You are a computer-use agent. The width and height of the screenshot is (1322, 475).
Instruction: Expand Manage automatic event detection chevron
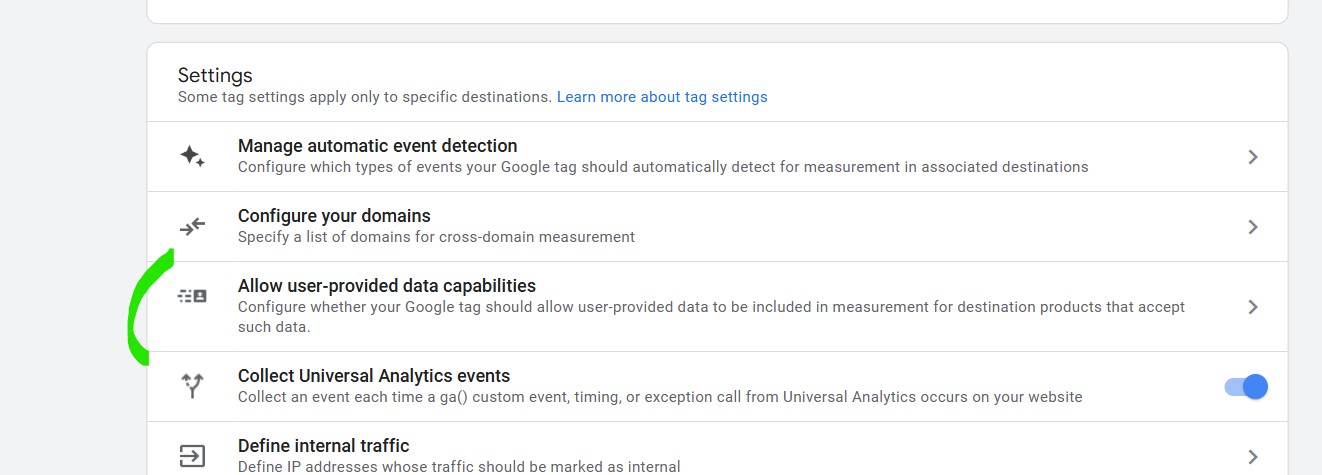pos(1253,157)
